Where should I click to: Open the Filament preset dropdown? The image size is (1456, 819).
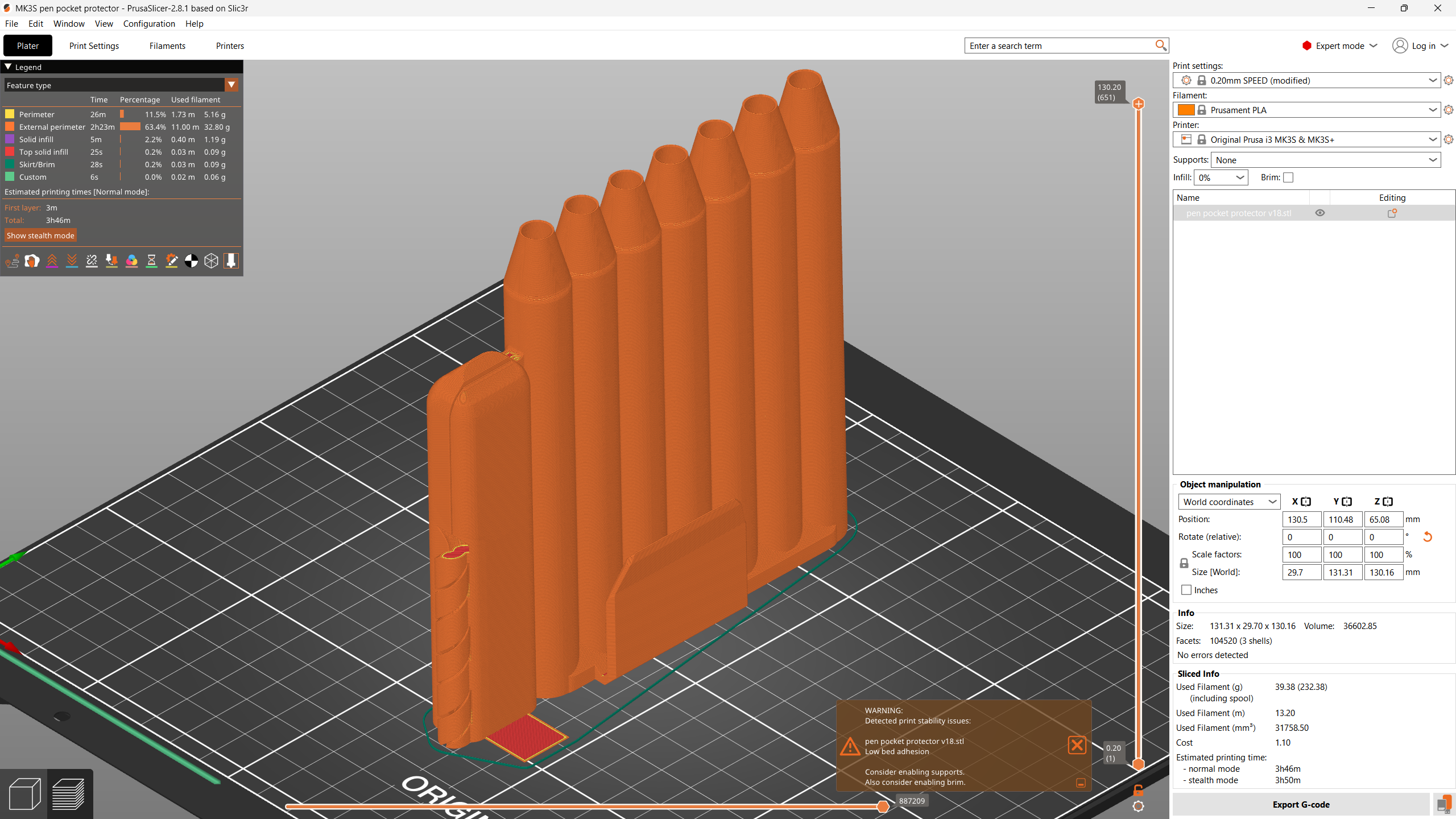click(x=1306, y=110)
